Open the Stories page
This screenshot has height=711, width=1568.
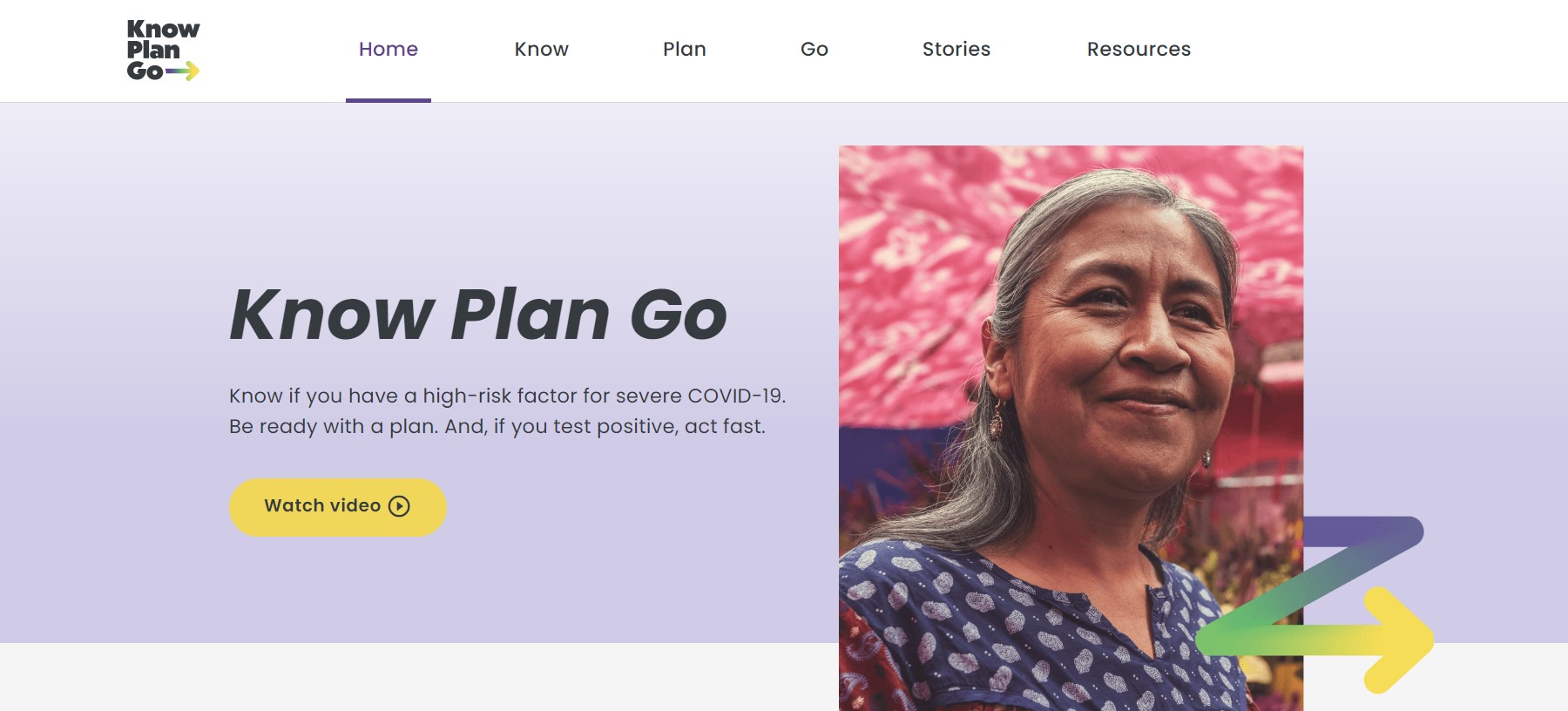(x=956, y=50)
